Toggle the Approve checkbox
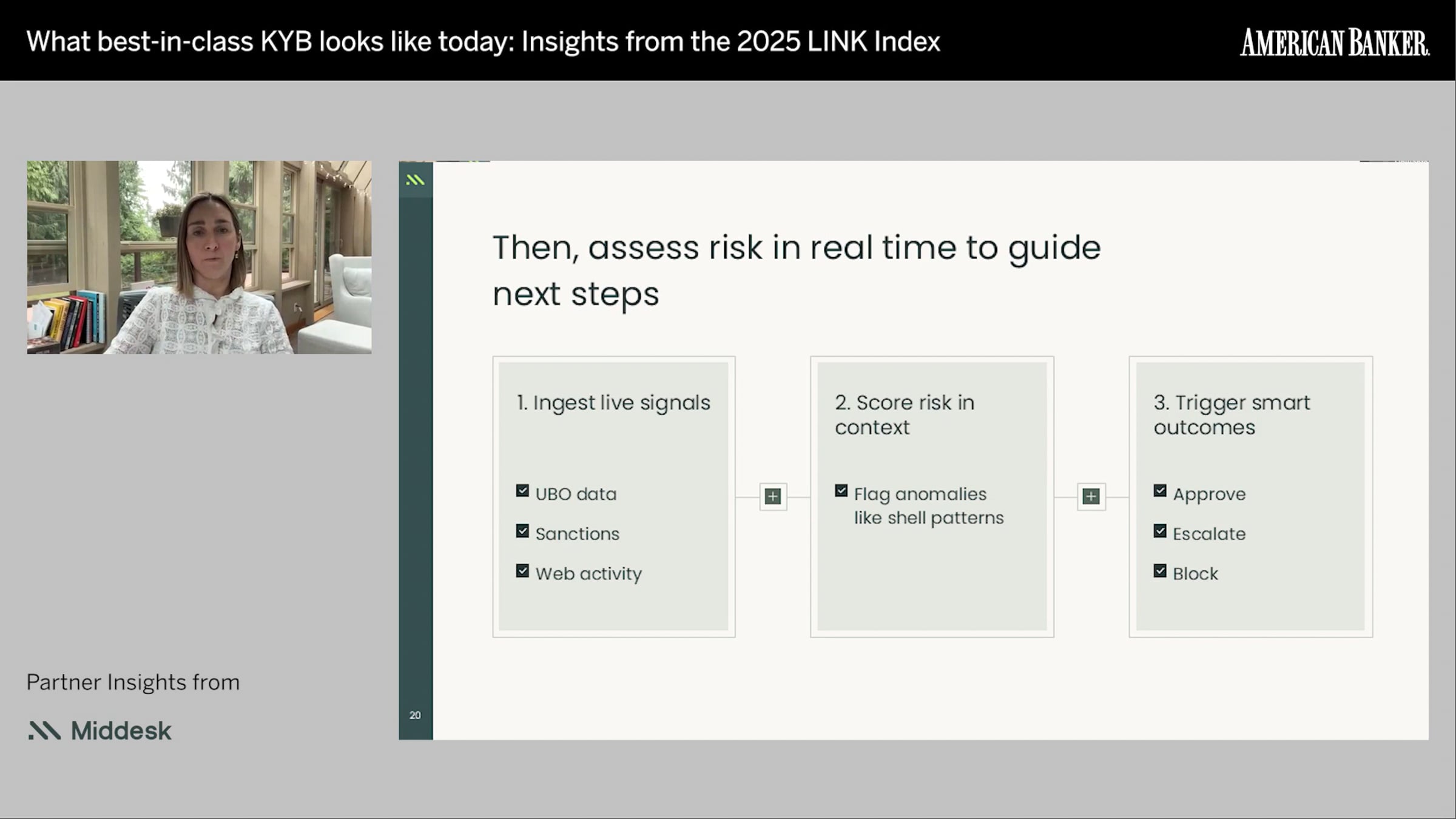The image size is (1456, 819). (1160, 491)
